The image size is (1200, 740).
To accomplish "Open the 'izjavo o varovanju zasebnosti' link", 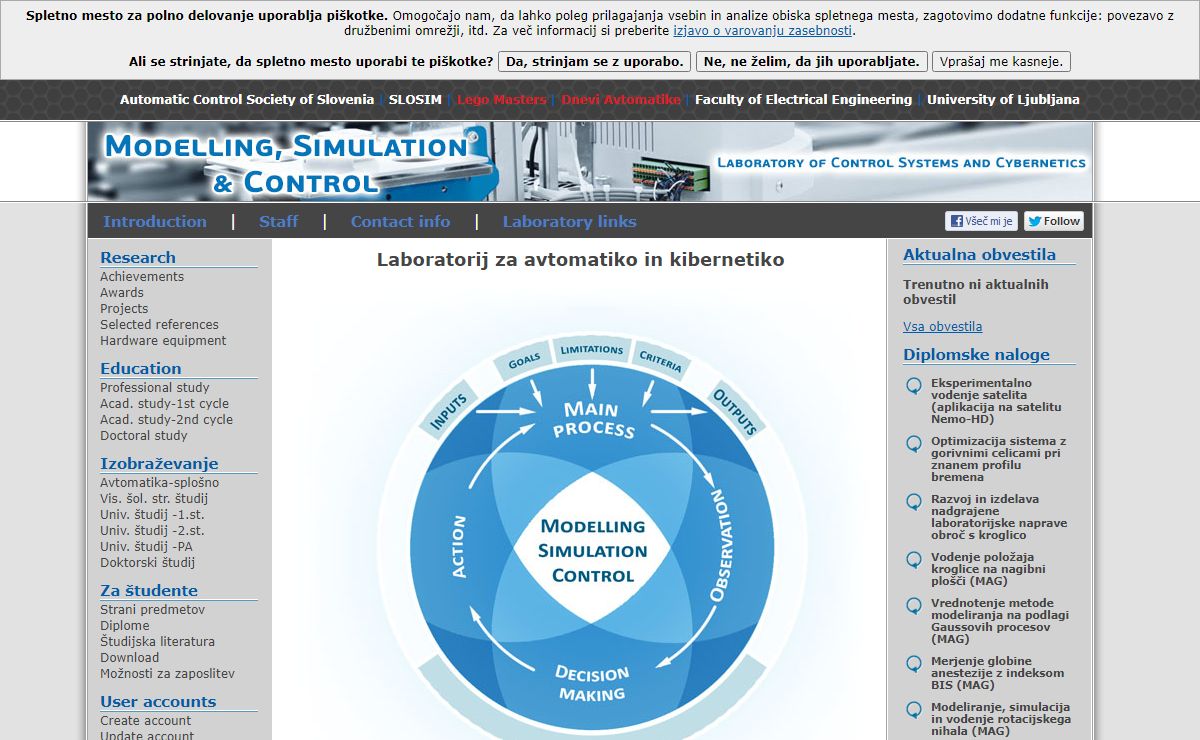I will point(762,31).
